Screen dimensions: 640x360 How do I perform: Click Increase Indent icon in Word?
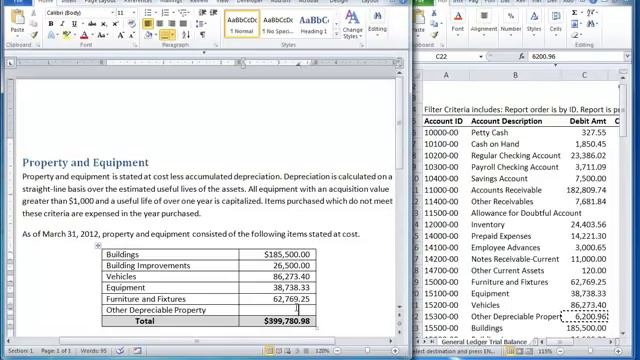(x=213, y=13)
